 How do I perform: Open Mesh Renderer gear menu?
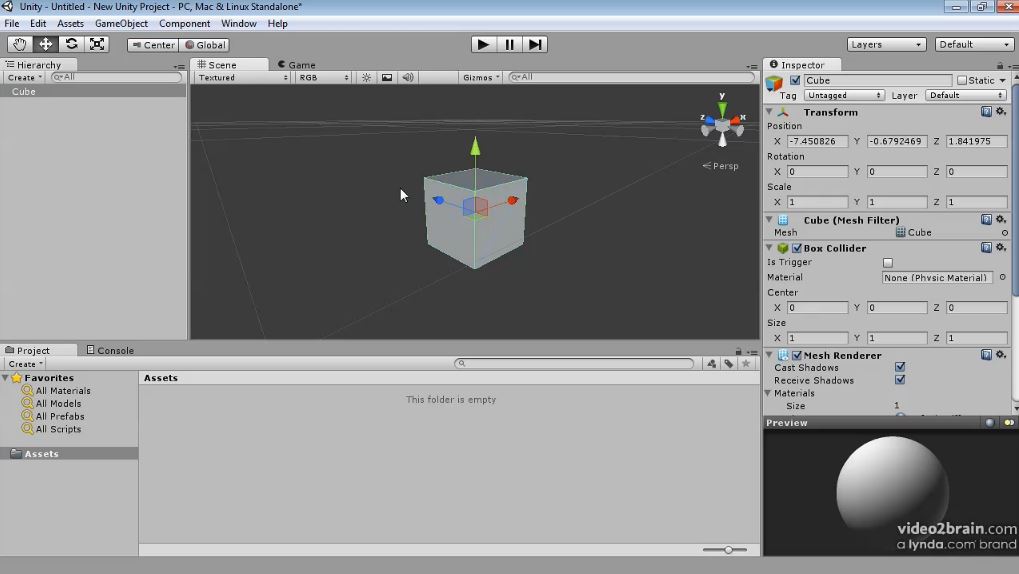(x=1001, y=355)
